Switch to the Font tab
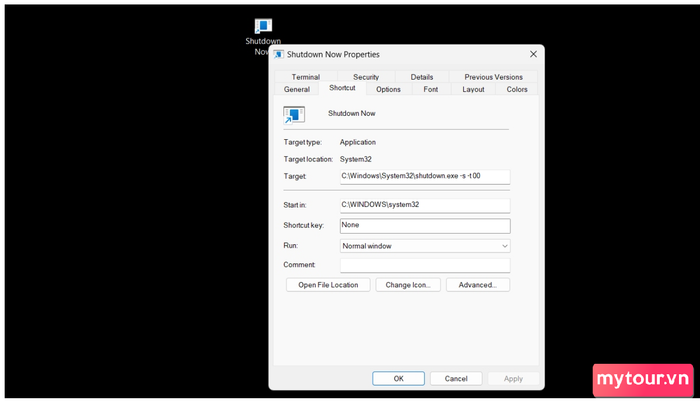 tap(431, 89)
